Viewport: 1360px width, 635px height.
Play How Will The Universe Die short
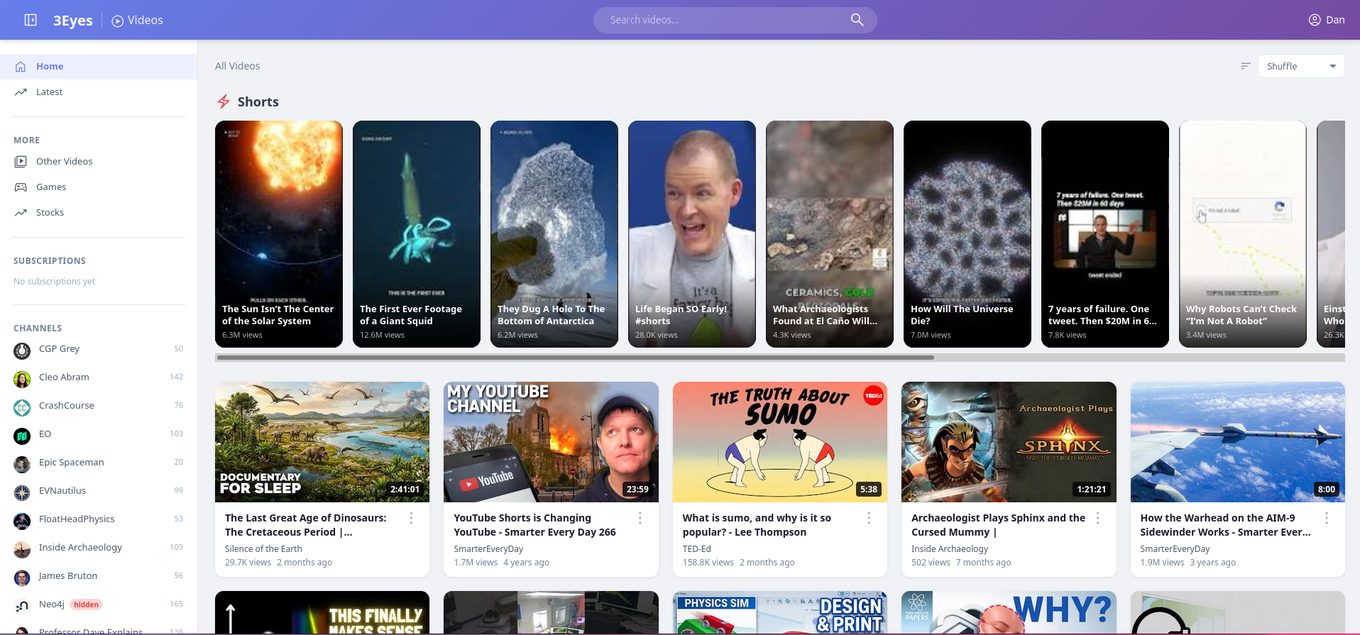[x=967, y=234]
